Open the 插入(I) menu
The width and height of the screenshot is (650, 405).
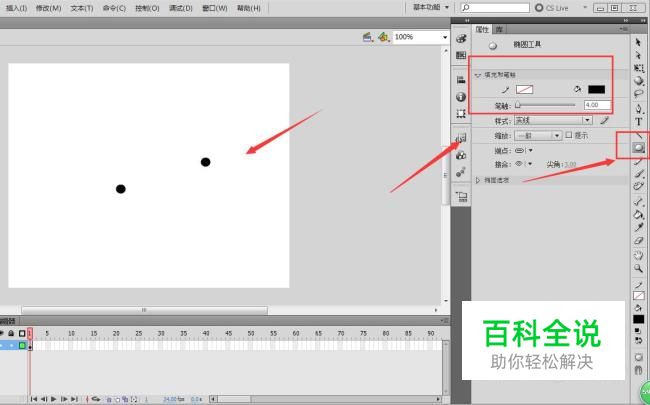tap(17, 8)
